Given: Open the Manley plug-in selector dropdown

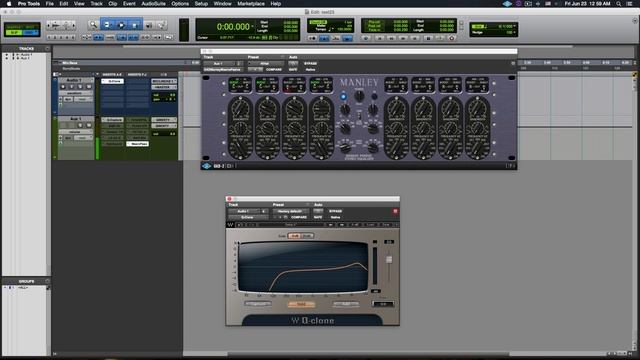Looking at the screenshot, I should click(x=223, y=69).
